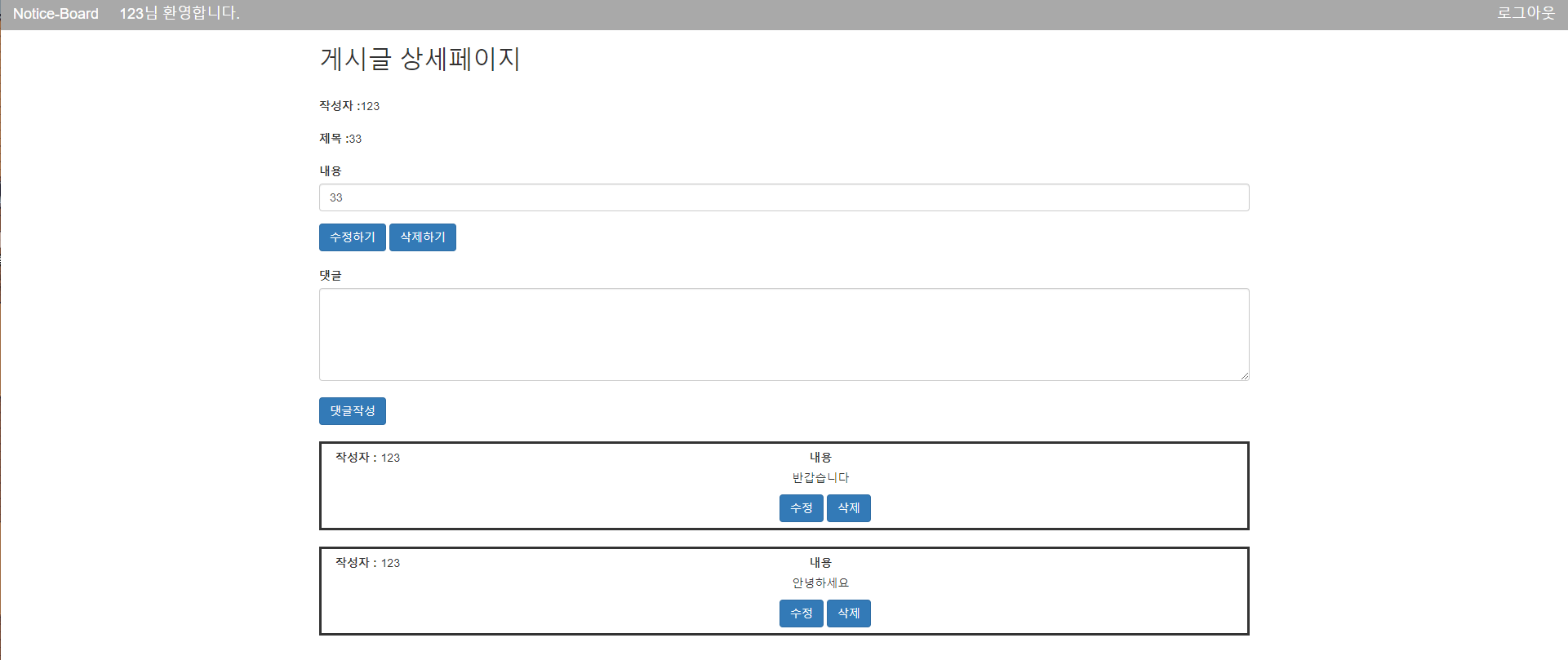1568x660 pixels.
Task: Click the comment textarea resize handle
Action: coord(1245,375)
